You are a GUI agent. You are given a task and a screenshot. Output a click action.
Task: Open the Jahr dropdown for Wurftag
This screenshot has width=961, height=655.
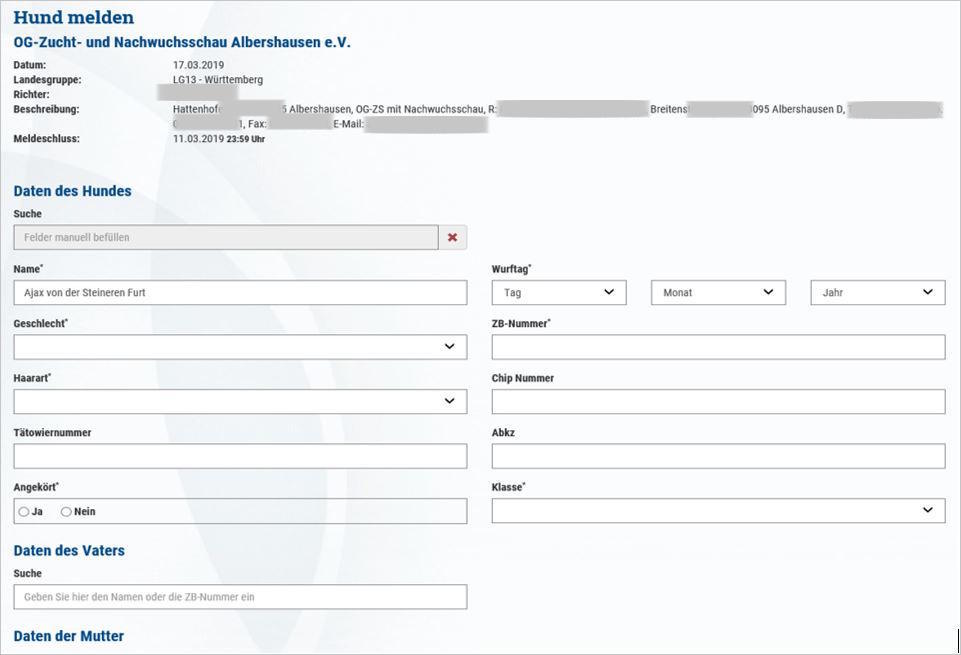[x=878, y=293]
